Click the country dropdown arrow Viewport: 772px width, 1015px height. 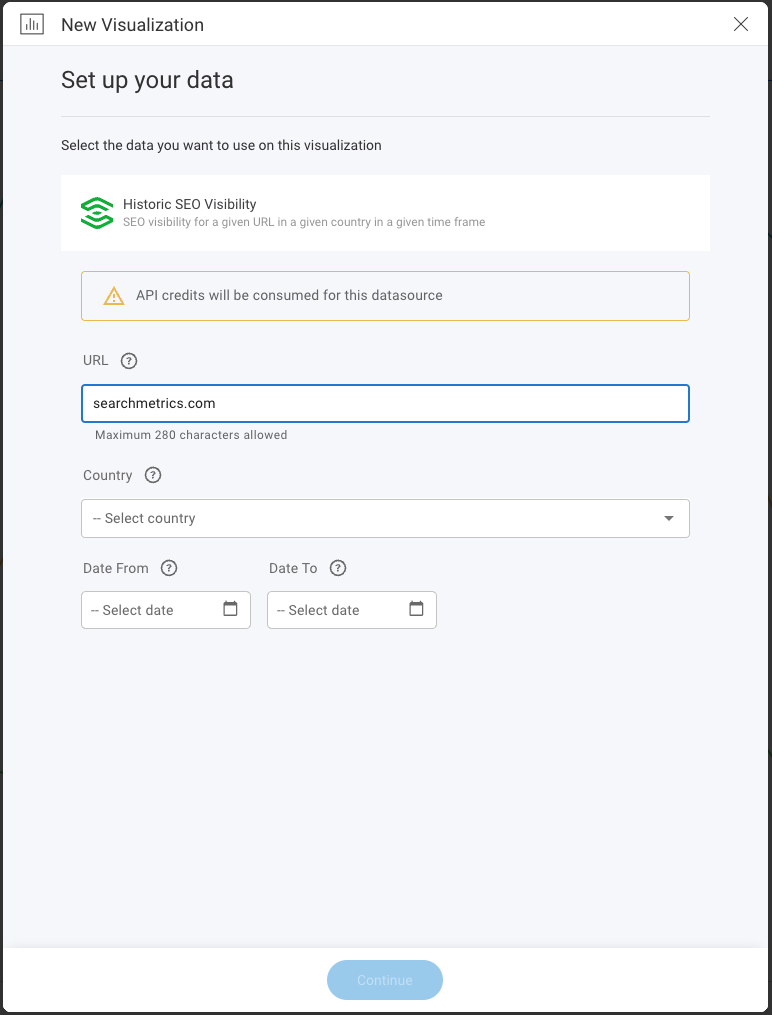pyautogui.click(x=669, y=519)
